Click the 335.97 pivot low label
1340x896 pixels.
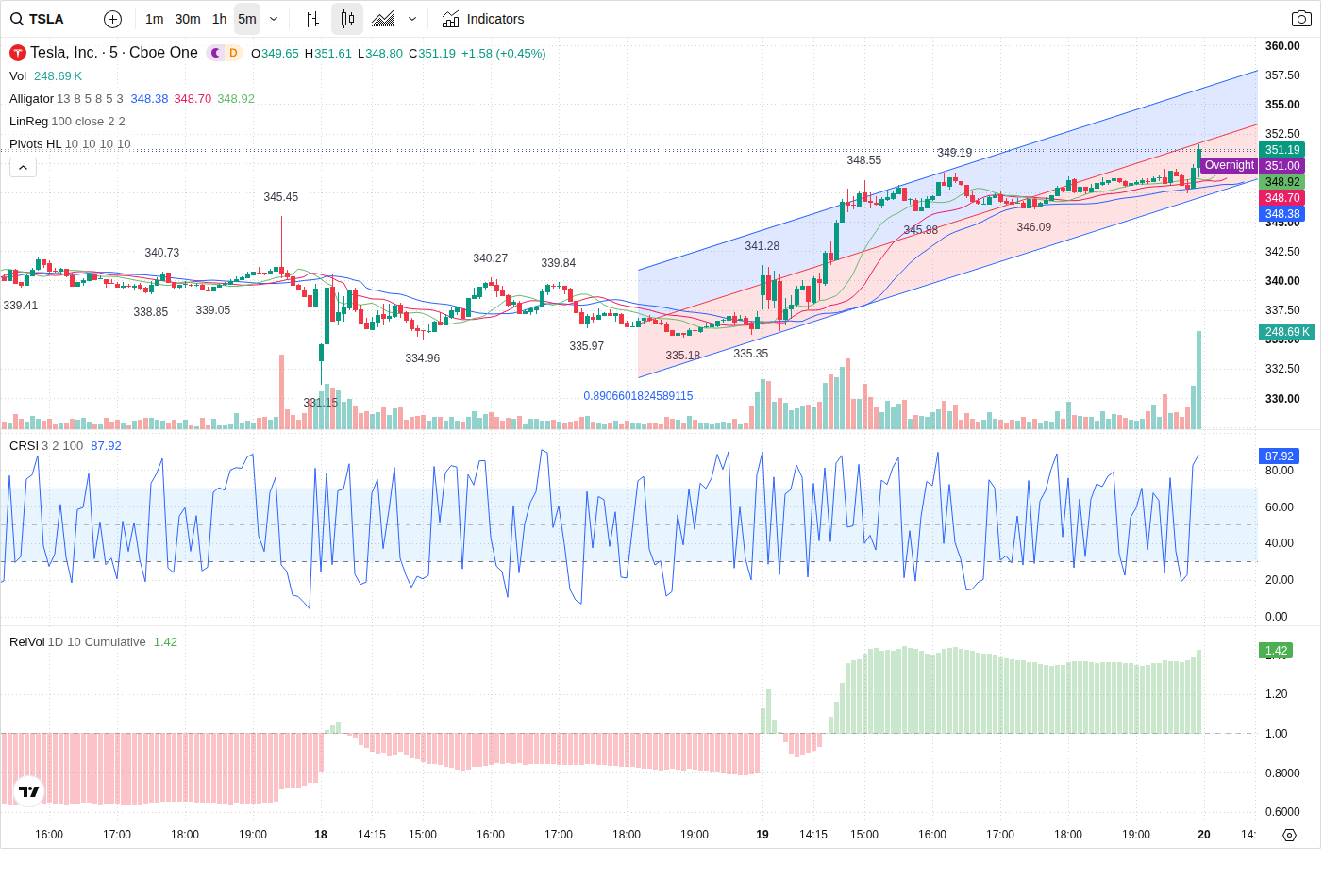[586, 346]
